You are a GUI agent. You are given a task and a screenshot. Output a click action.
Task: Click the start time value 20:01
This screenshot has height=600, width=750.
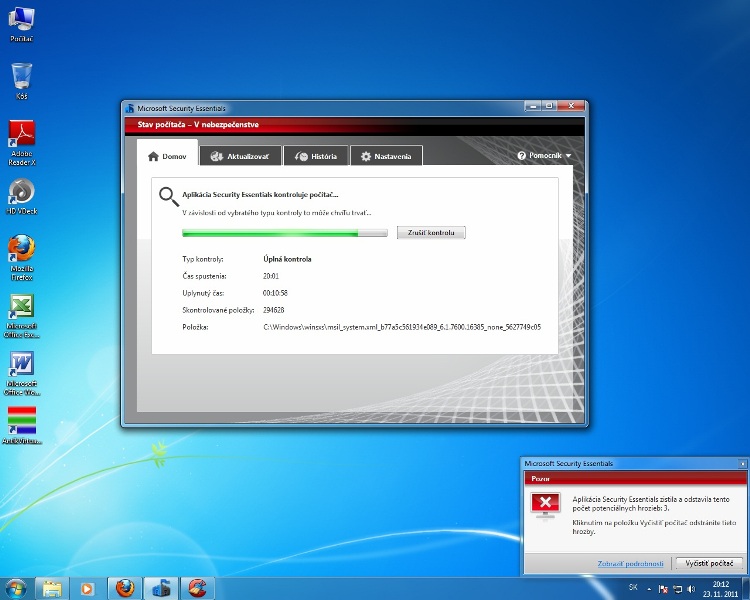coord(271,276)
